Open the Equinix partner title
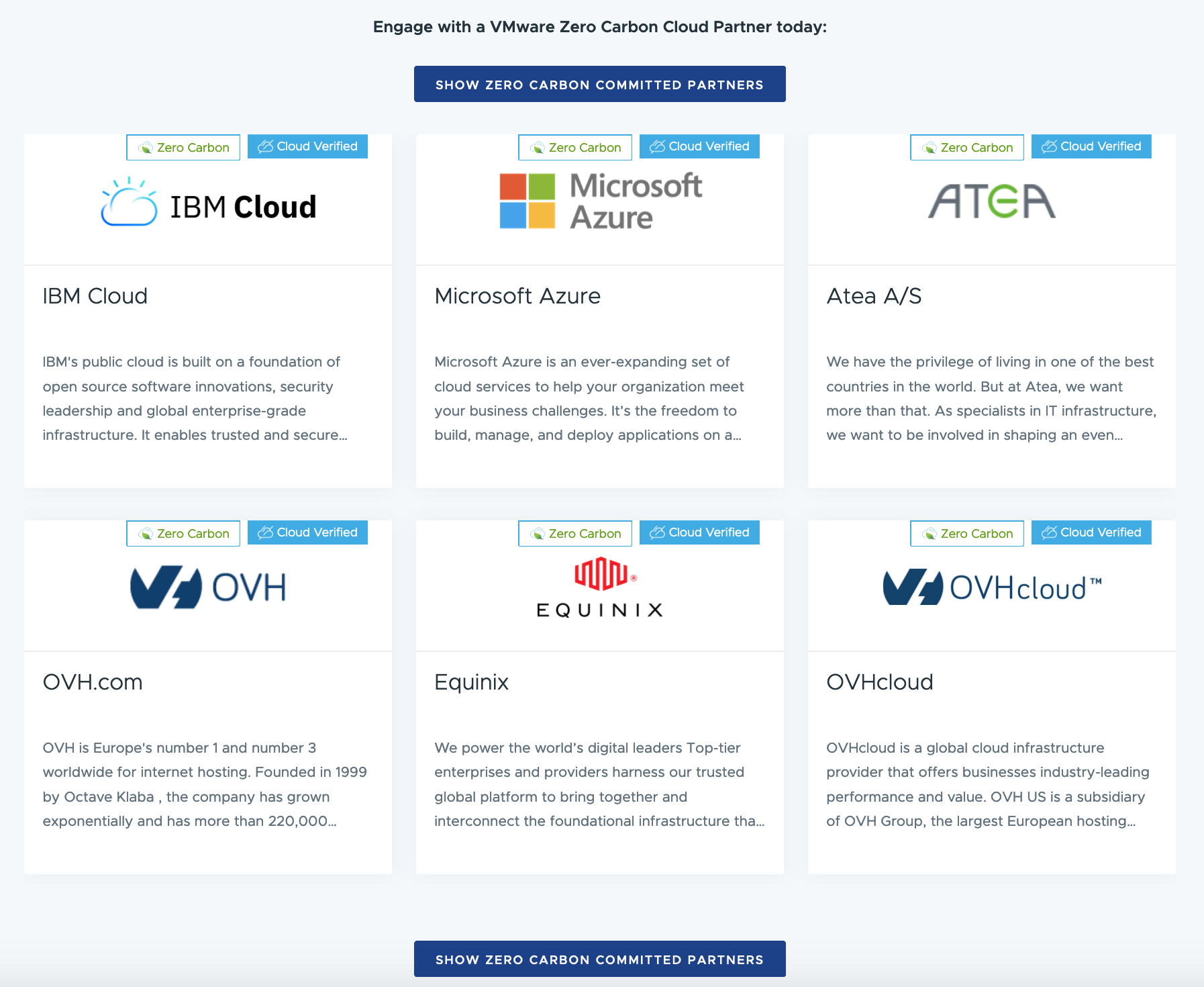 471,682
